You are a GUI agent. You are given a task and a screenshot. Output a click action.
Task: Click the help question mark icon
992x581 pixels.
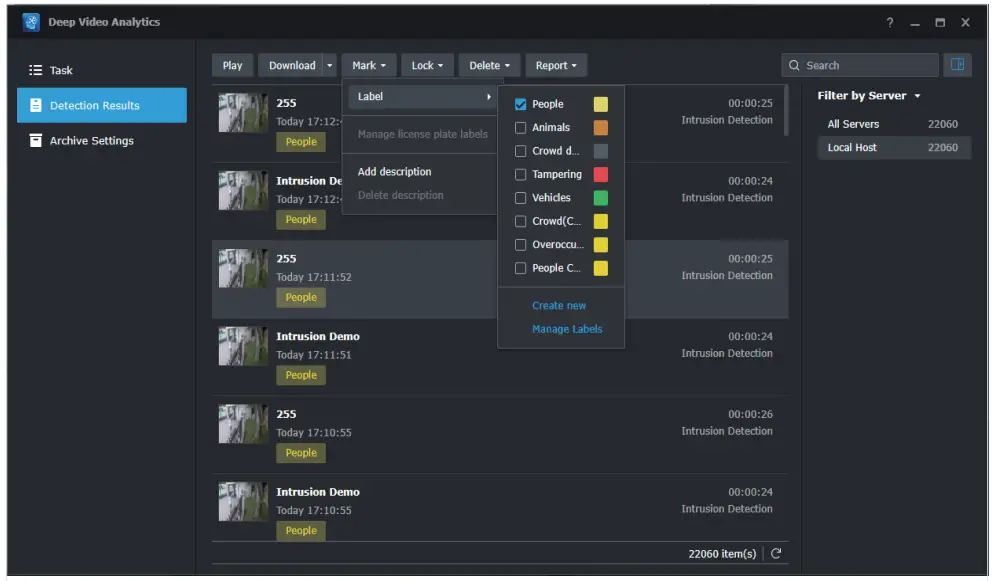pos(888,21)
